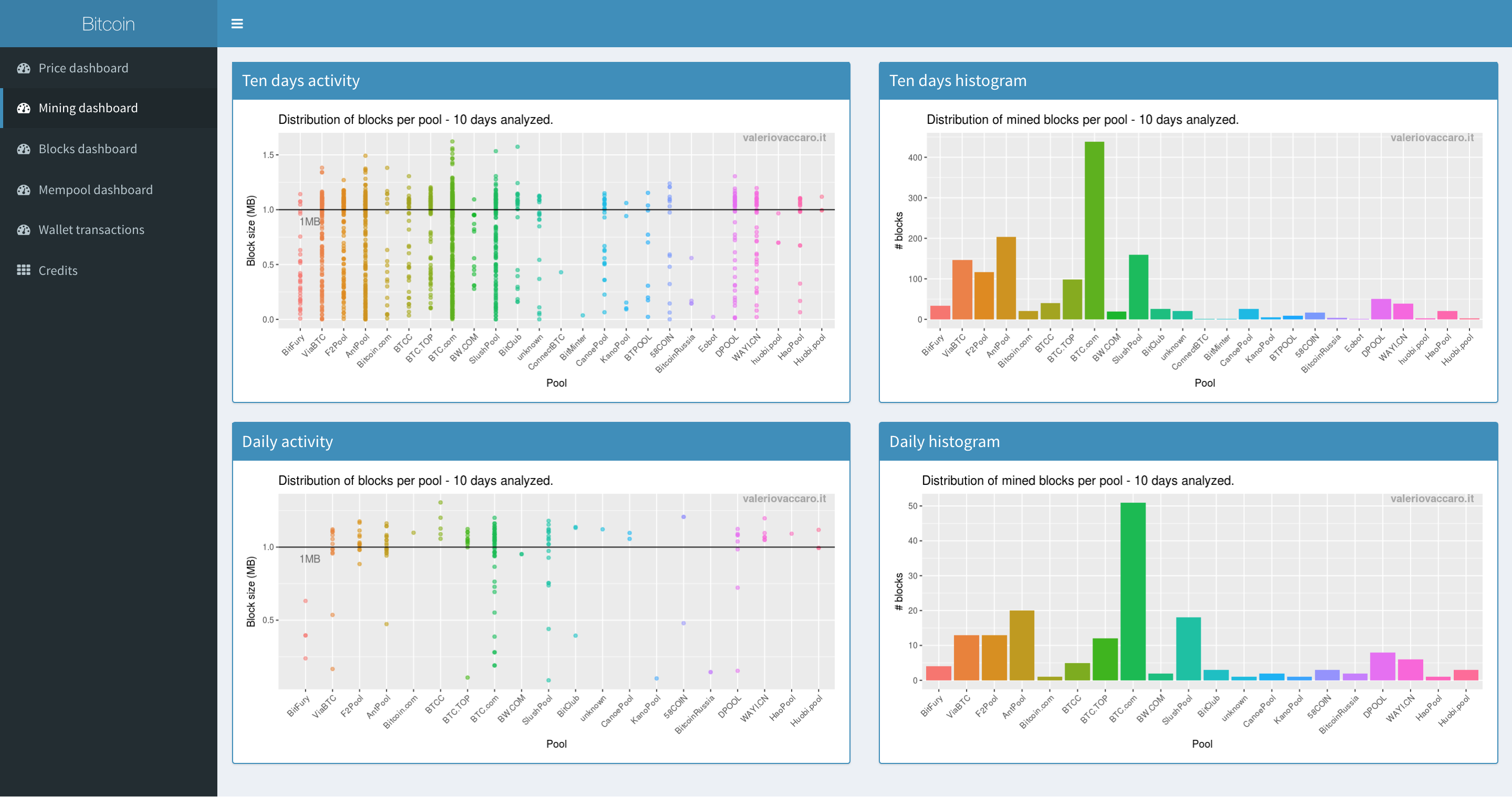Open the Price dashboard menu item
The image size is (1512, 797).
tap(83, 68)
